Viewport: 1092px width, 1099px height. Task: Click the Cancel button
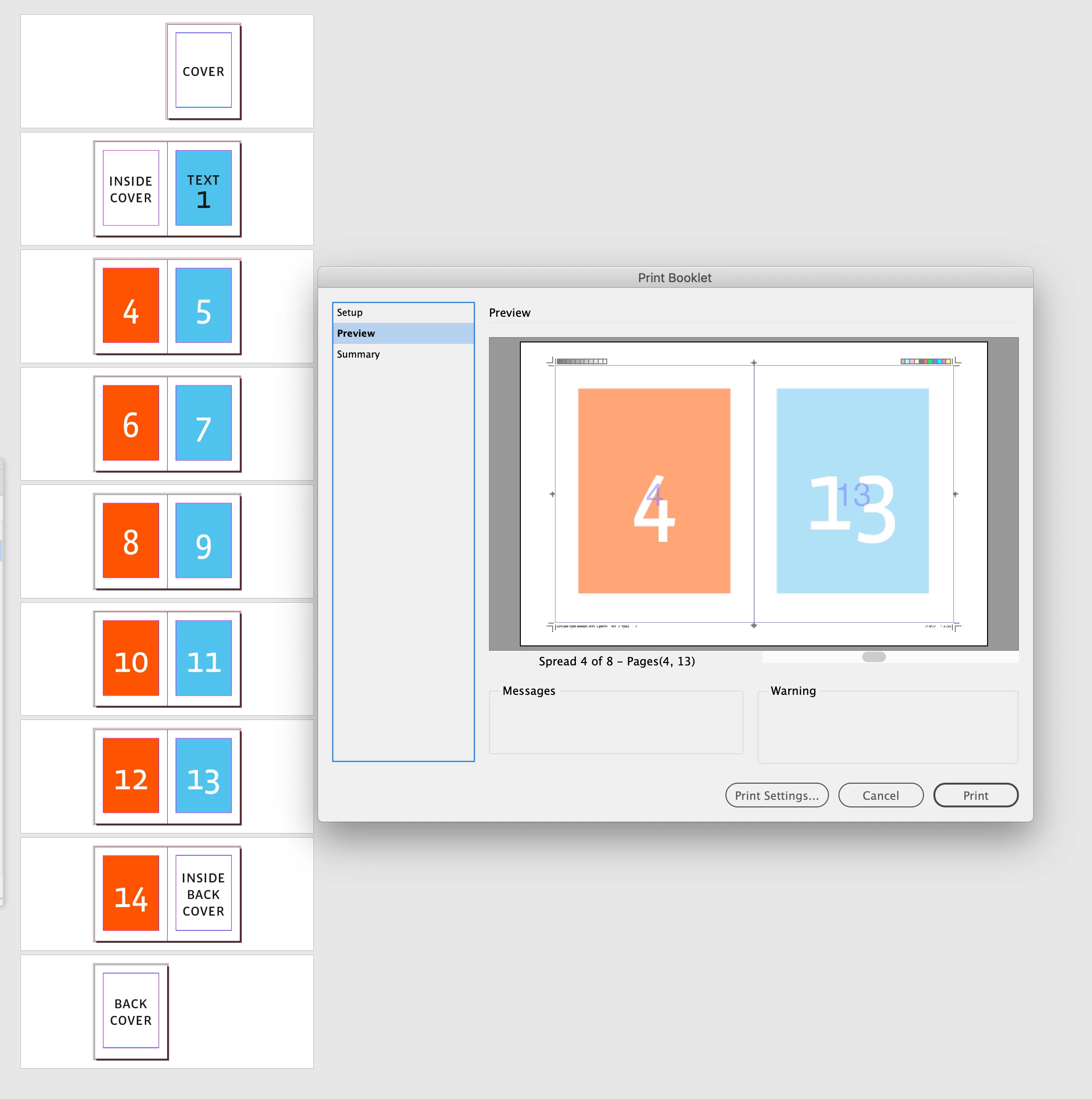click(880, 795)
